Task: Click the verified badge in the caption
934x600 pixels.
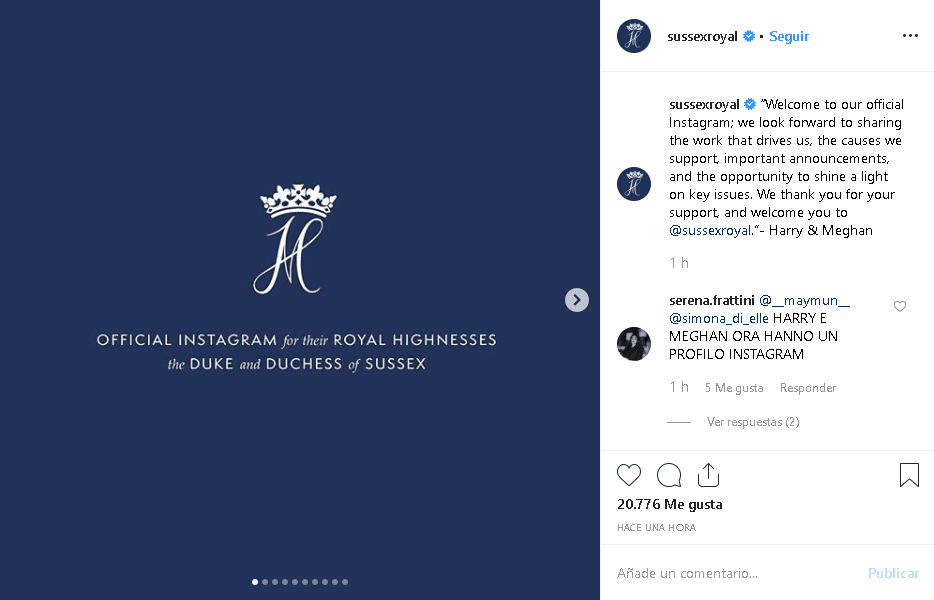Action: (x=748, y=103)
